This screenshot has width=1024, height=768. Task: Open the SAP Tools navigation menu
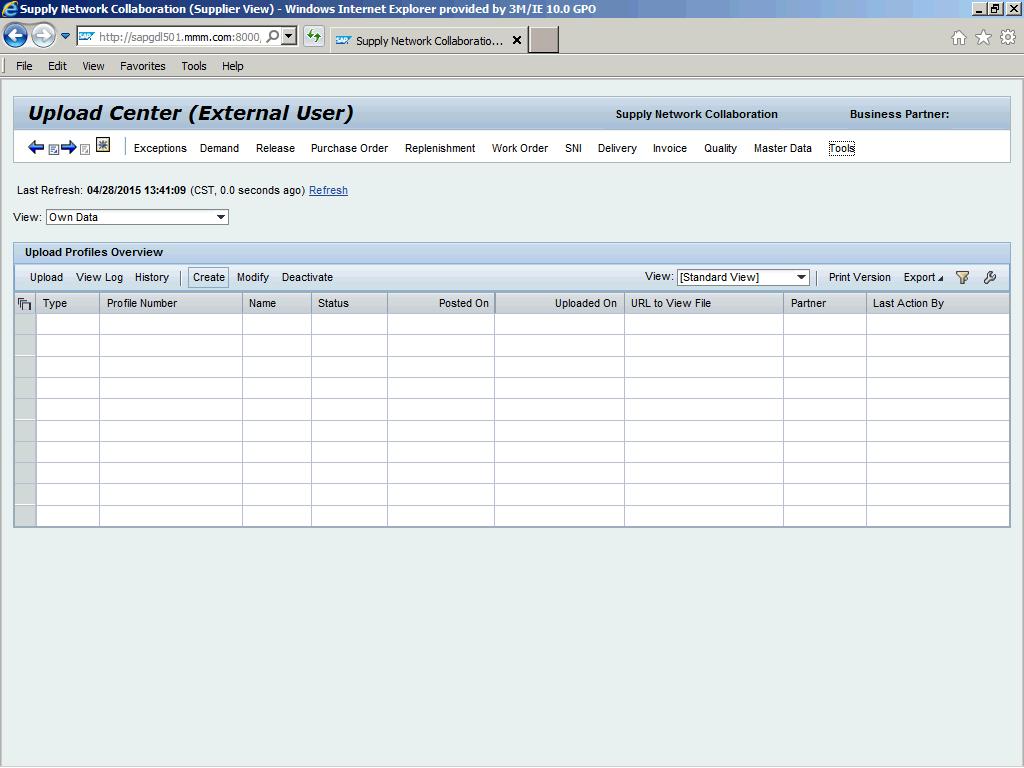pos(842,148)
